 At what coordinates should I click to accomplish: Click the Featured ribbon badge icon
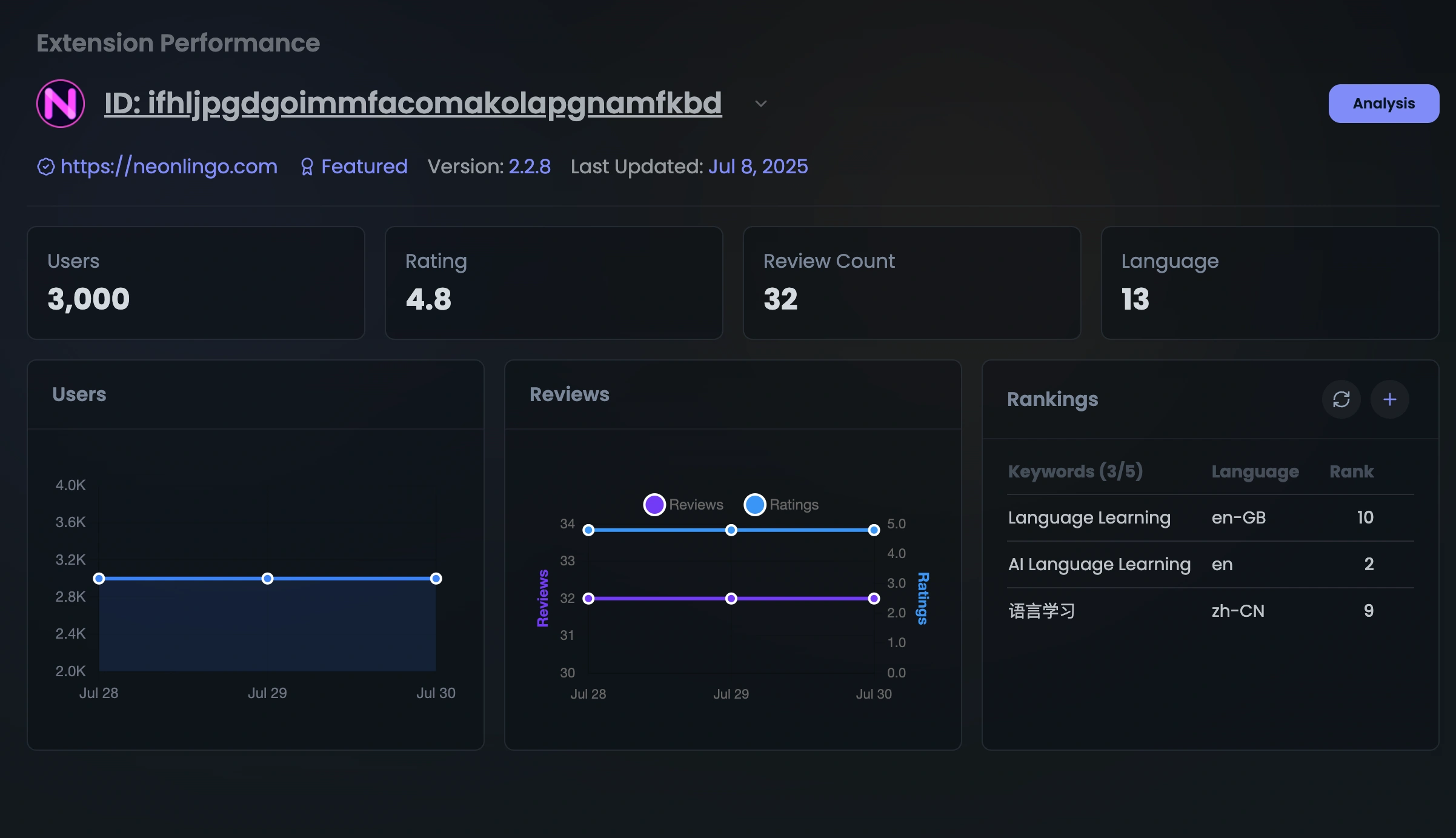(307, 167)
